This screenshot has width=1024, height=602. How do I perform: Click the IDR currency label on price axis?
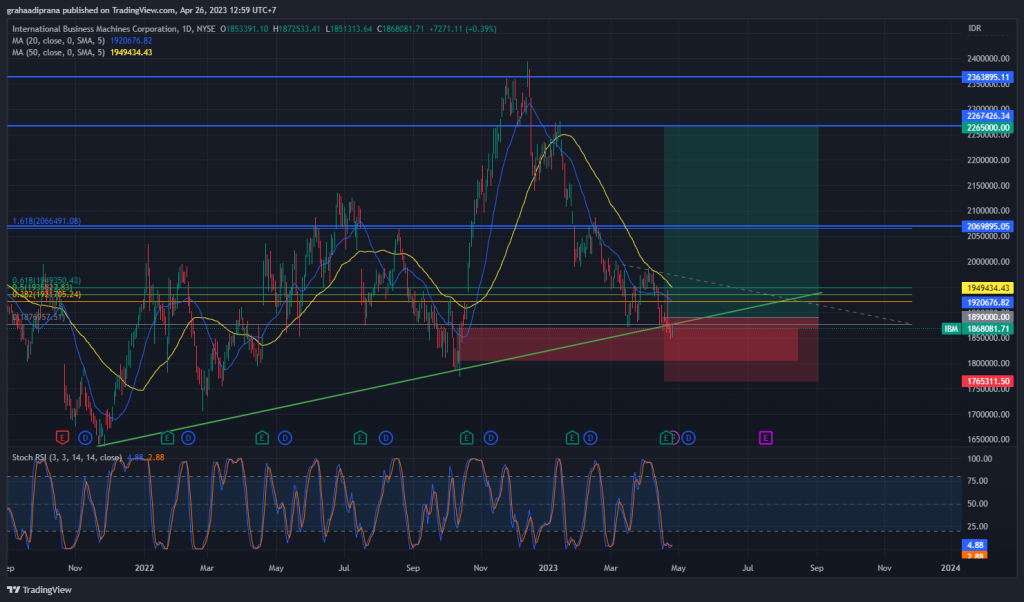(974, 28)
